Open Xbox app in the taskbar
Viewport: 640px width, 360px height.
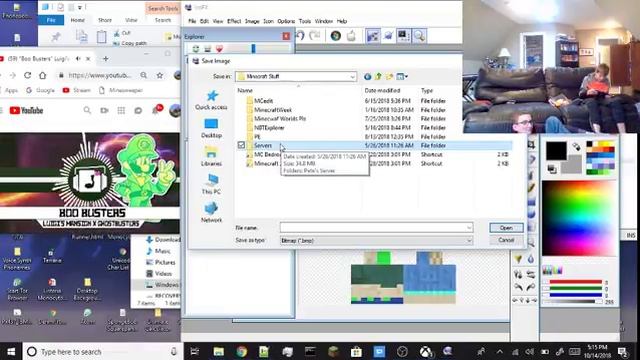(x=425, y=351)
